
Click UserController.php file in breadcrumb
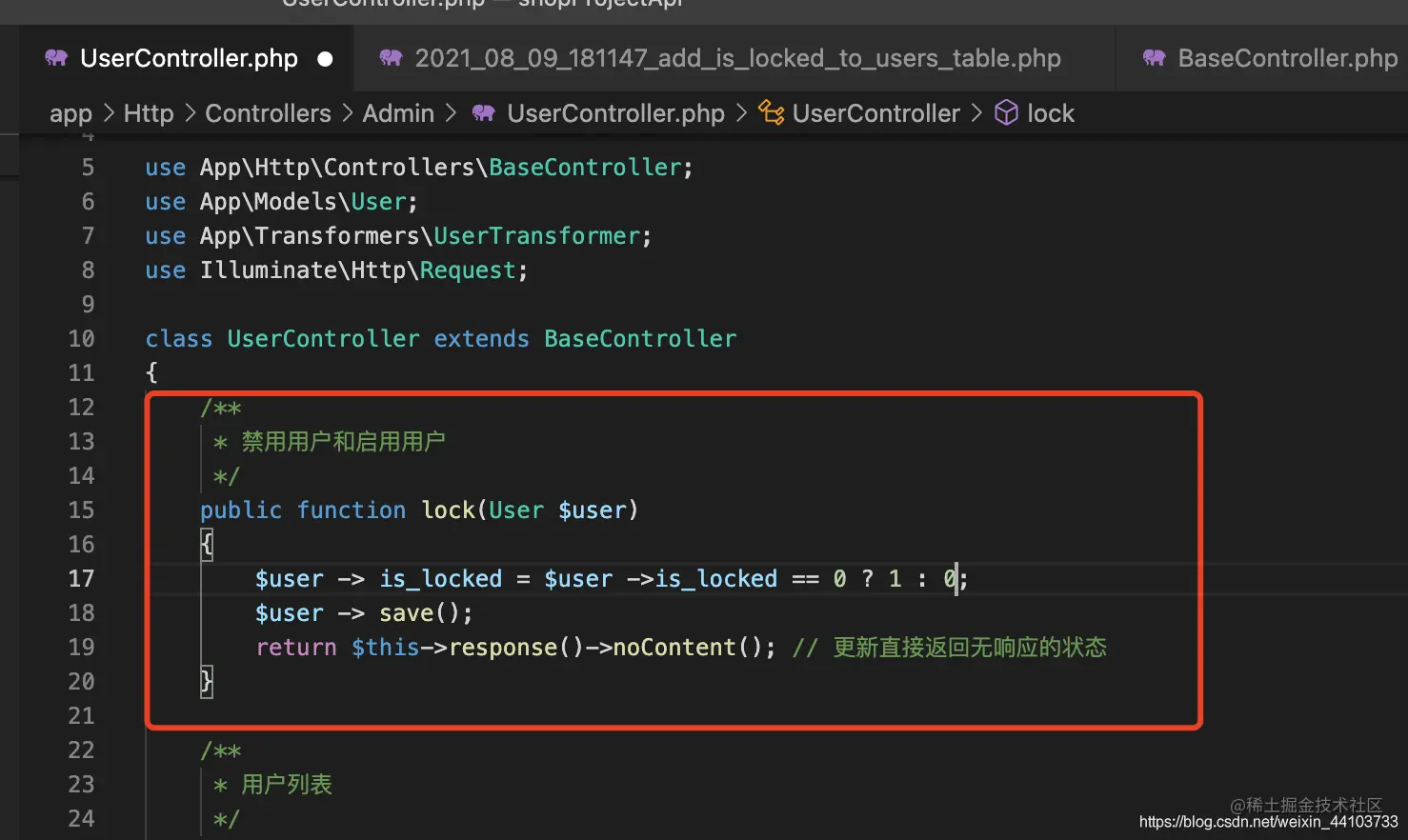pos(615,113)
